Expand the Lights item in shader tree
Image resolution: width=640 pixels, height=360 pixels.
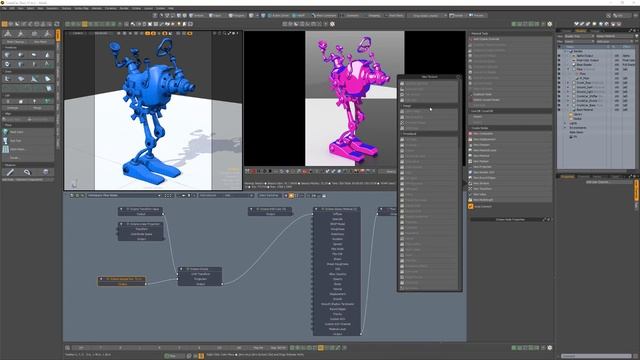565,123
